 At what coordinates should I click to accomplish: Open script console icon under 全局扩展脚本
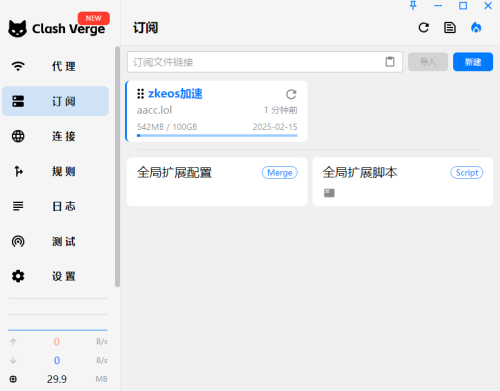click(x=329, y=193)
